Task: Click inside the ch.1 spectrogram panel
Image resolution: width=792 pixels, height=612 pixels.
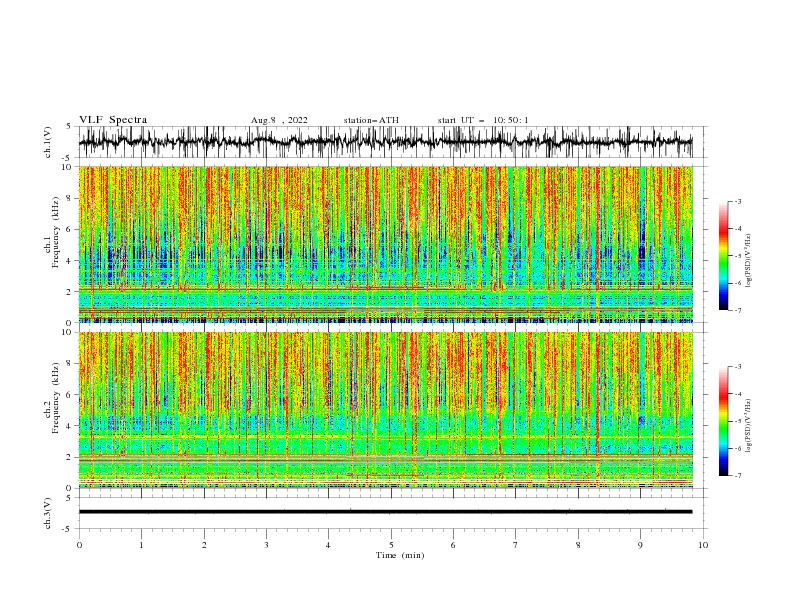Action: (x=385, y=244)
